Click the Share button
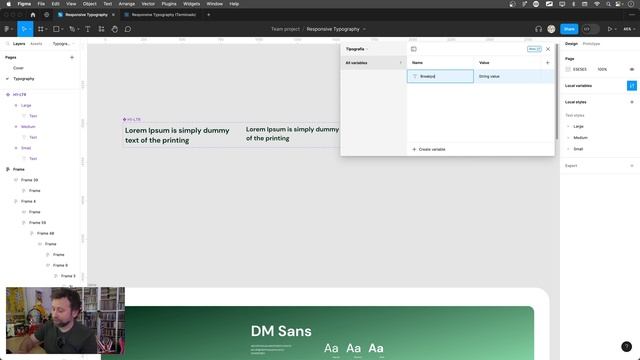 click(x=569, y=29)
